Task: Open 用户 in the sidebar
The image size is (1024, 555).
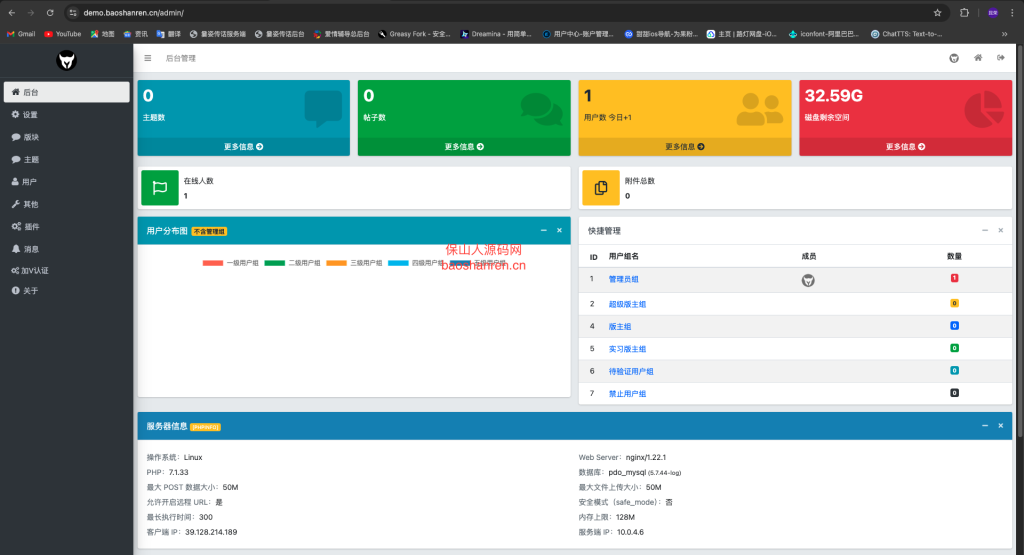Action: pyautogui.click(x=67, y=182)
